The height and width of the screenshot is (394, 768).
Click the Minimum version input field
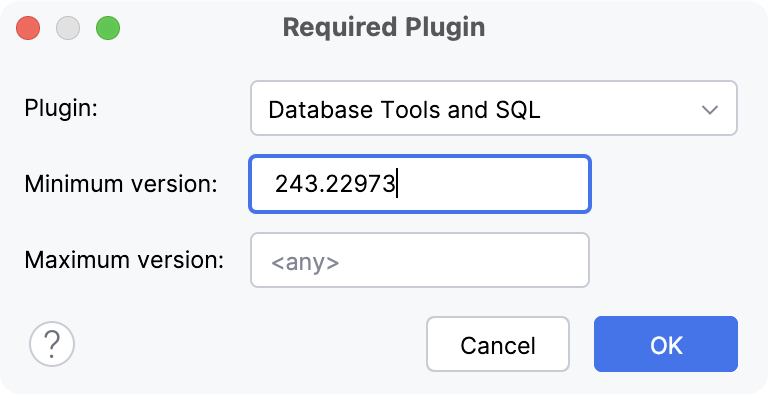(420, 184)
